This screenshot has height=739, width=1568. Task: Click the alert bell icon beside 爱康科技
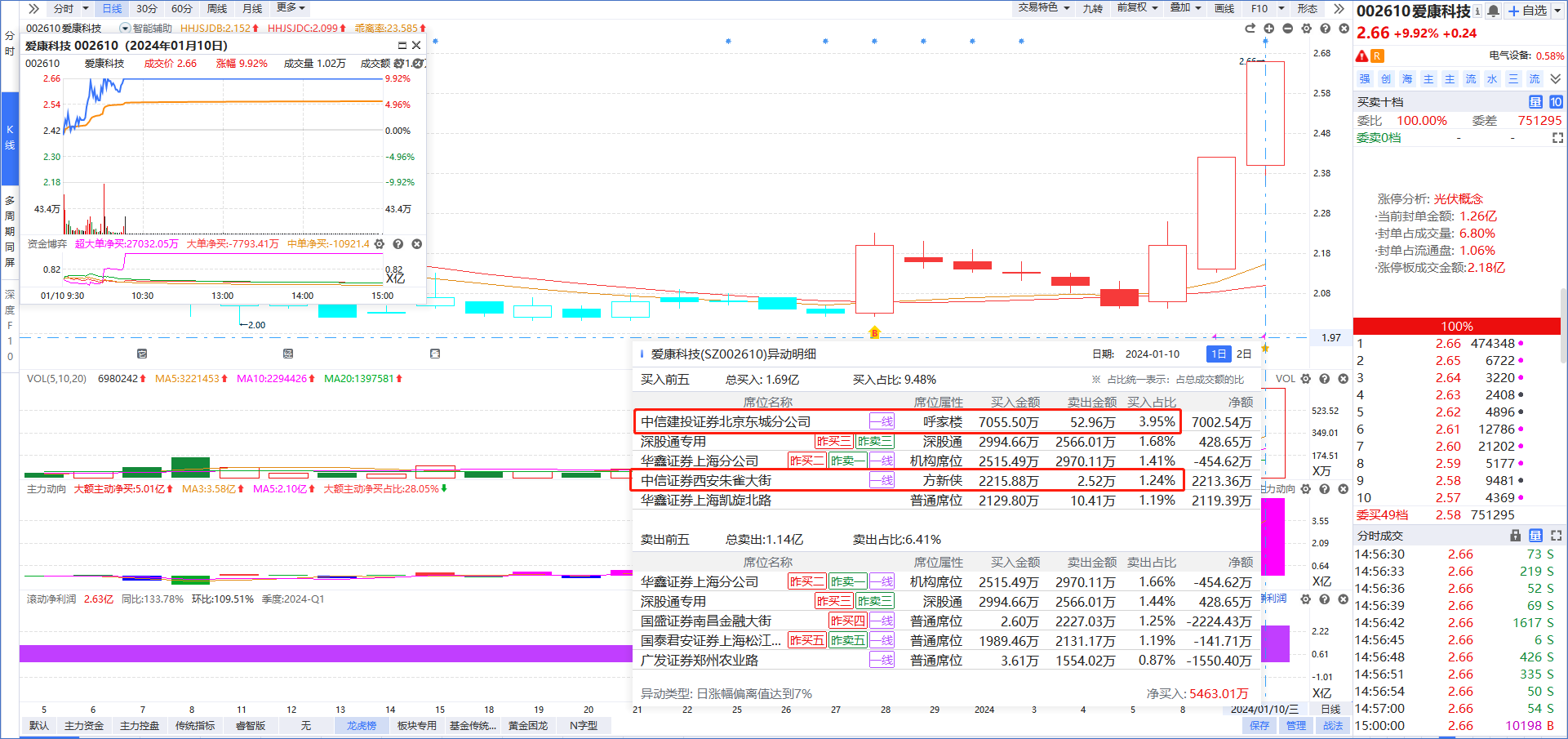coord(1493,11)
